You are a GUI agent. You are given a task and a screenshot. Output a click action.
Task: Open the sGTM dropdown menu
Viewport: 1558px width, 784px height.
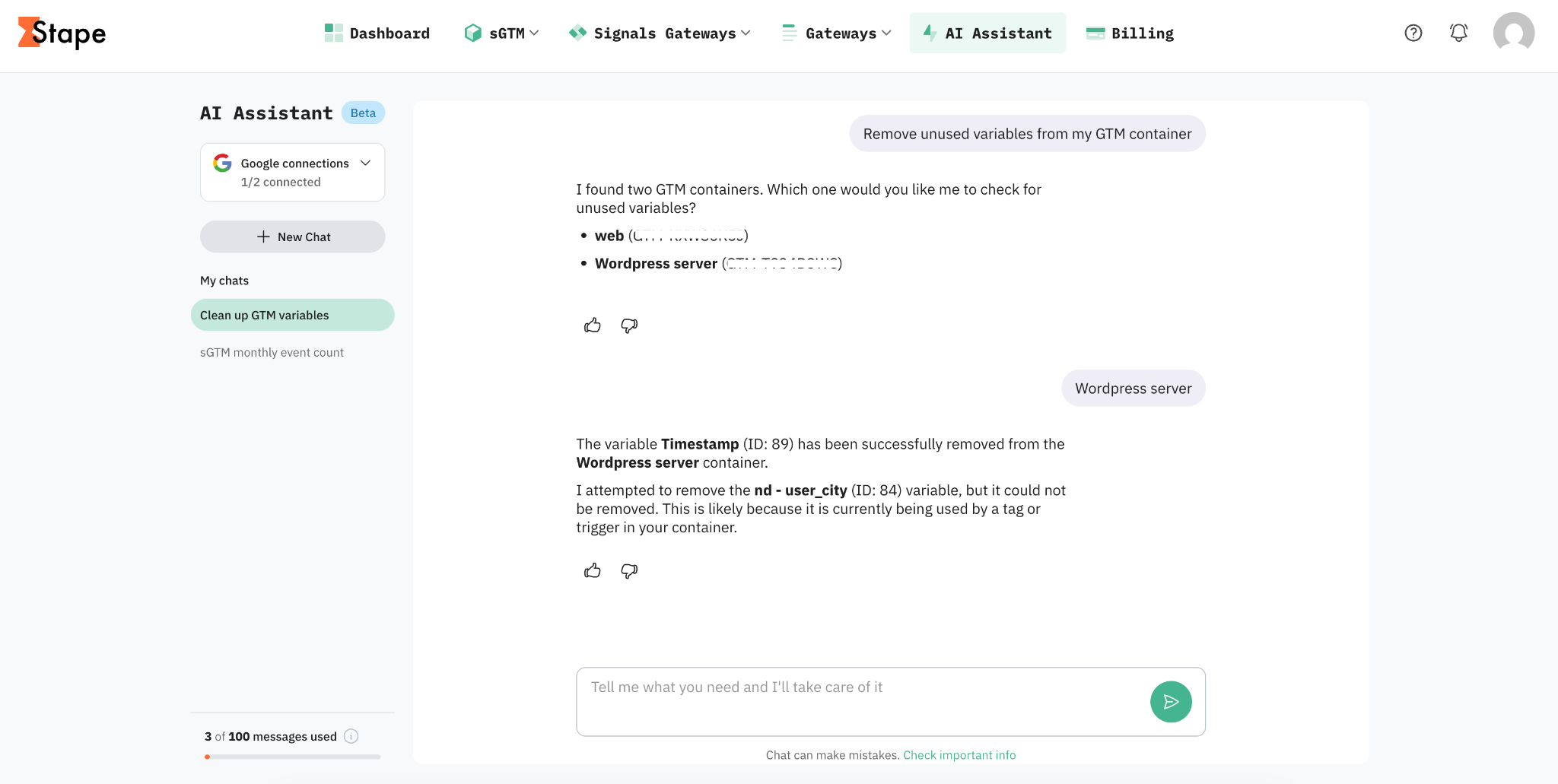(501, 33)
